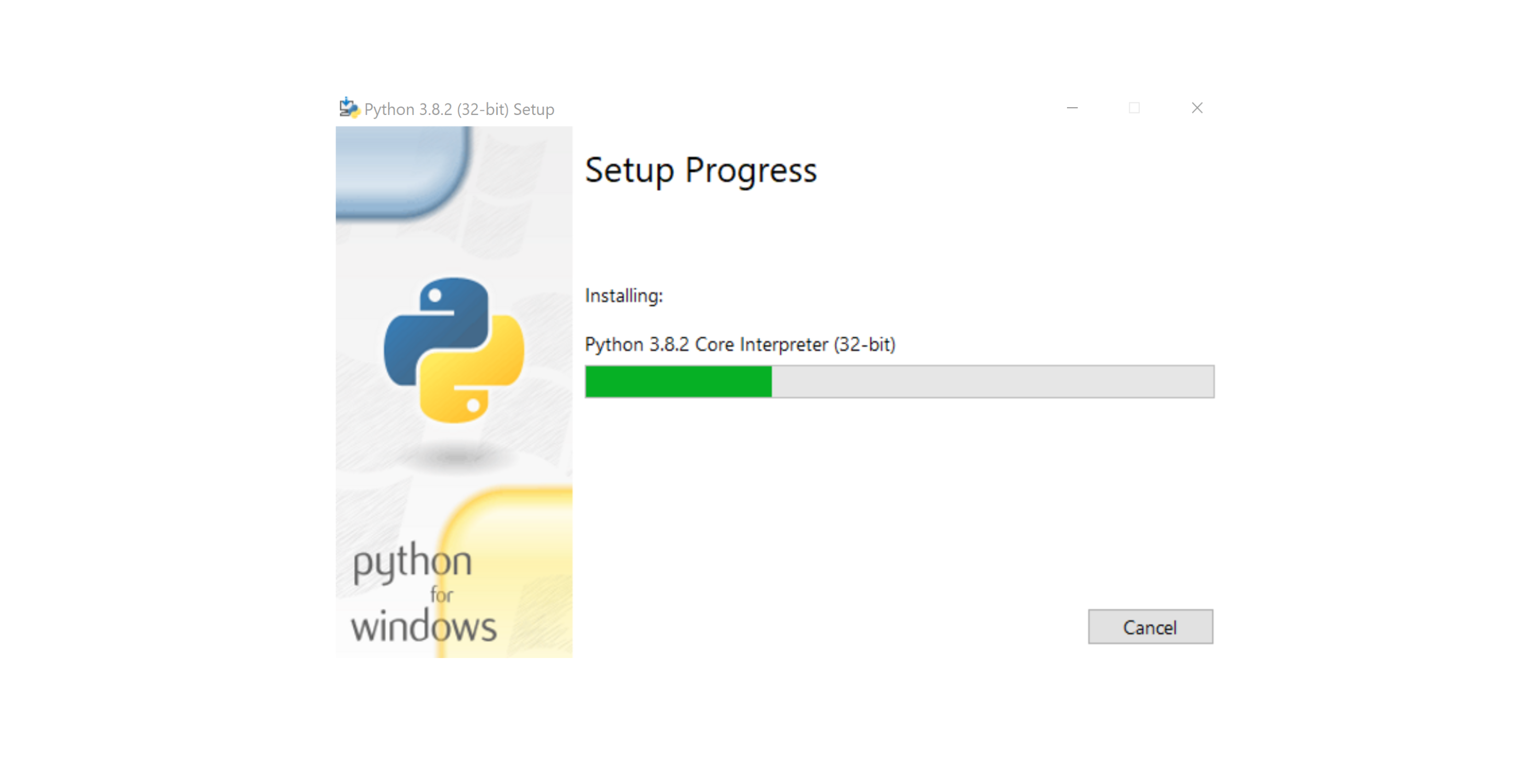Click the yellow lower half of Python logo
1537x784 pixels.
coord(472,370)
